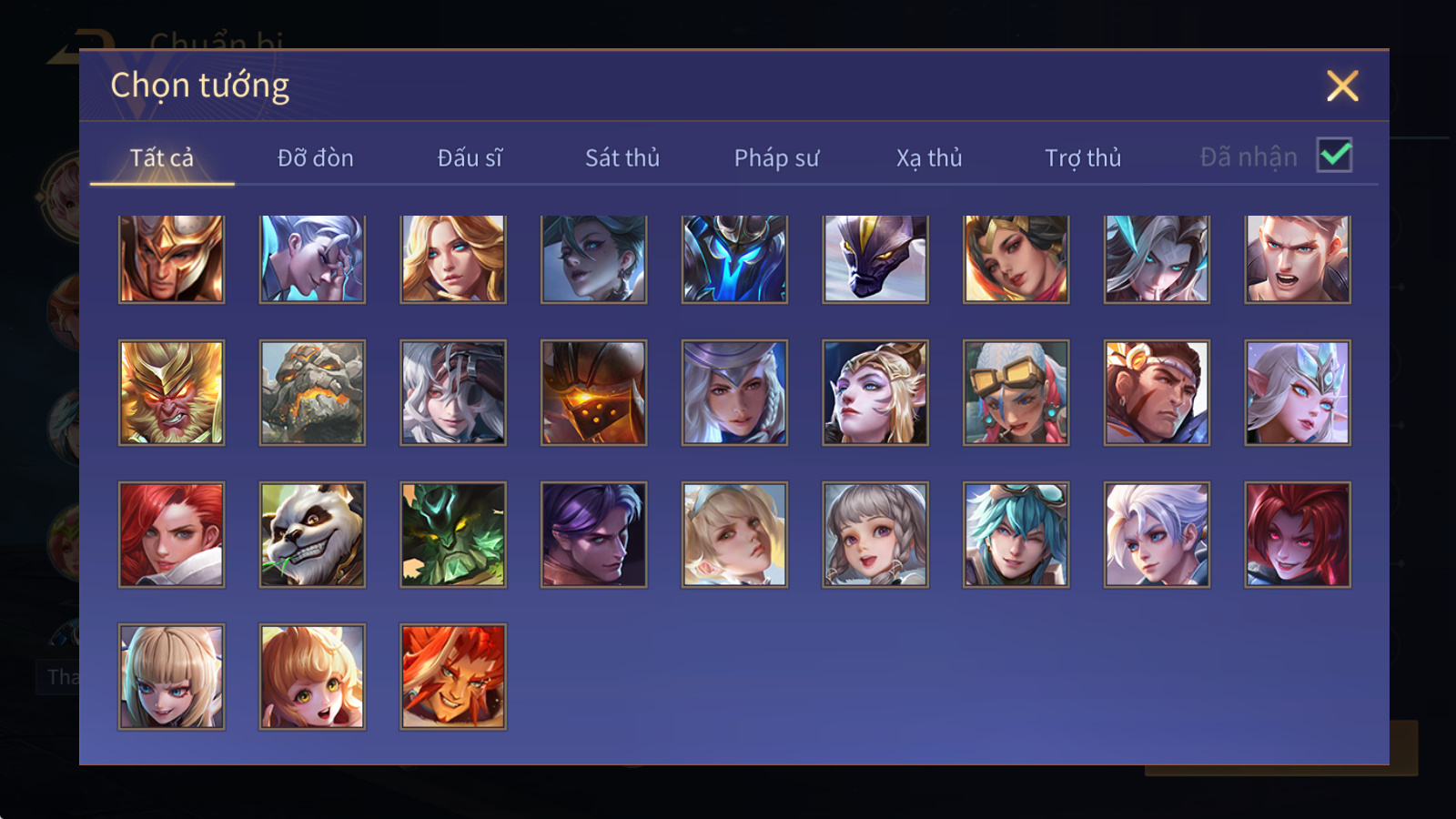
Task: Choose the goggles-wearing pink-haired hero portrait
Action: click(x=1016, y=392)
